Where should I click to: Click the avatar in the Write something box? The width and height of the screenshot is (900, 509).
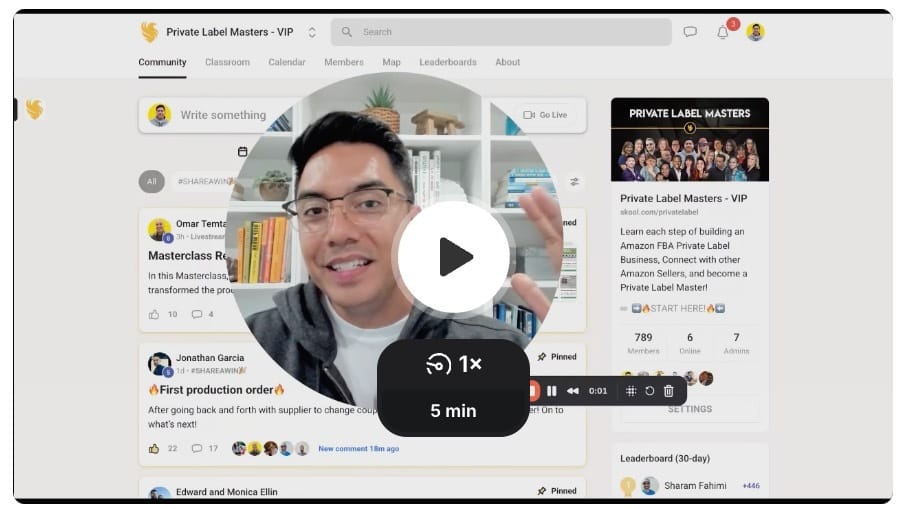(x=159, y=115)
